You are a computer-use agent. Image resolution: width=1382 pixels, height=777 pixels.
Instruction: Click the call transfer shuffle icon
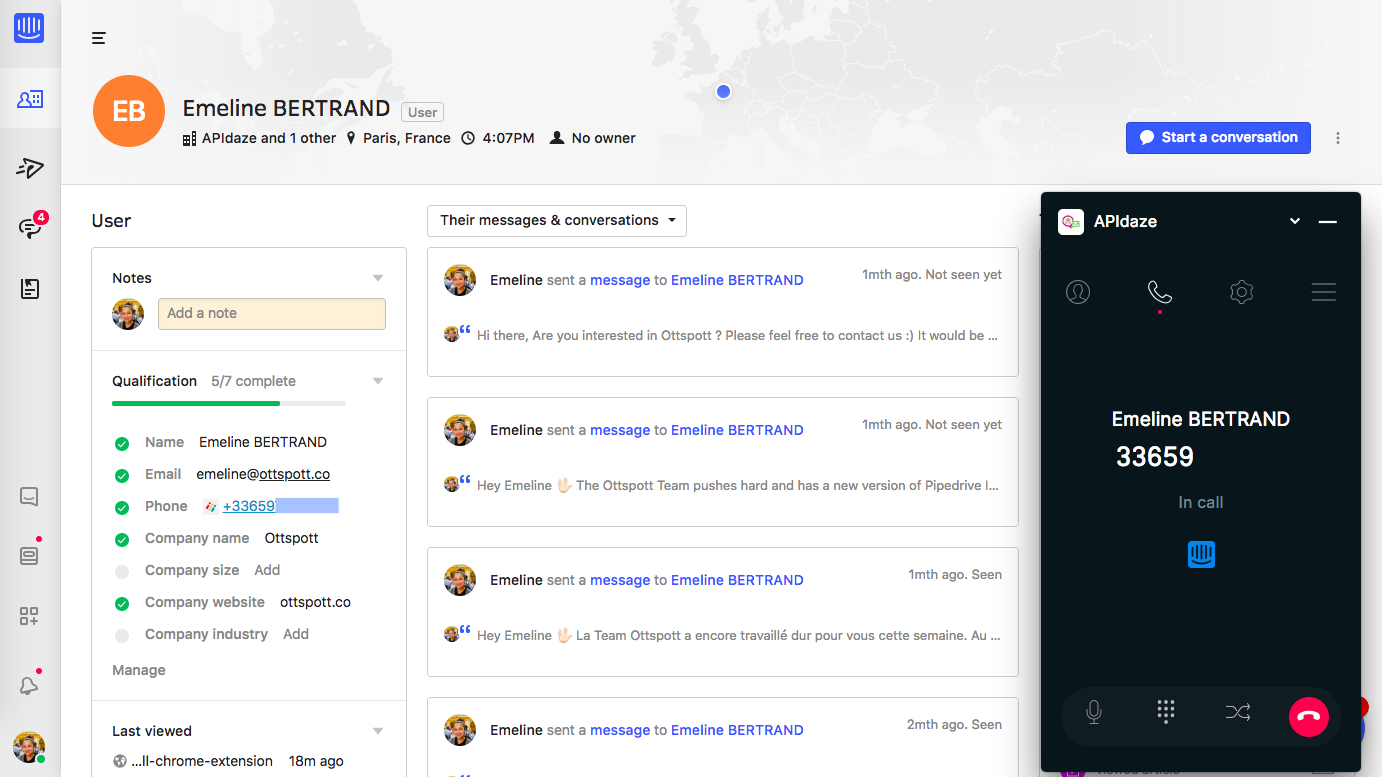coord(1238,712)
